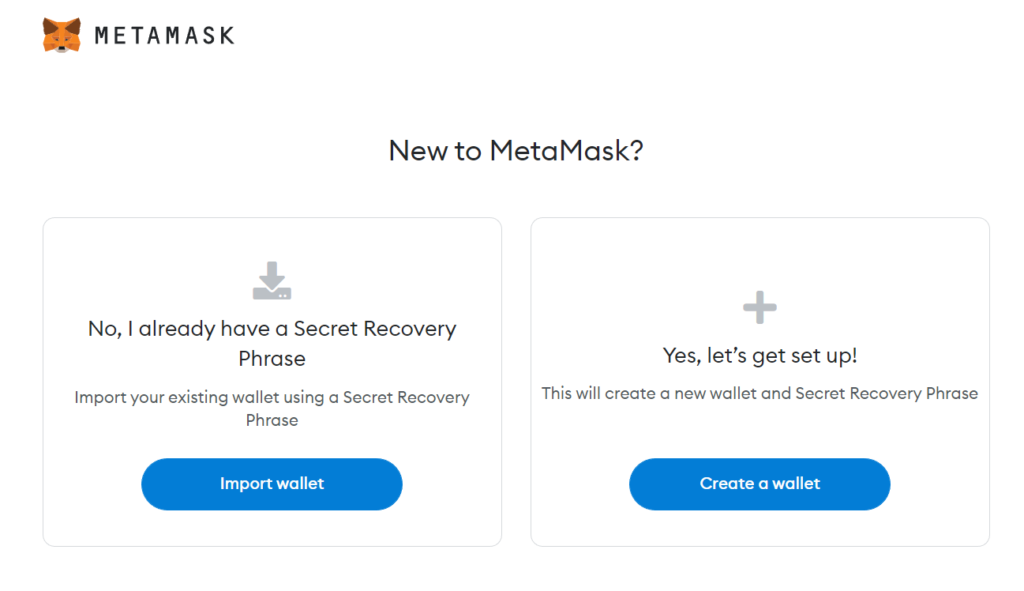Click empty space below Import wallet button
The image size is (1024, 591).
pyautogui.click(x=272, y=528)
